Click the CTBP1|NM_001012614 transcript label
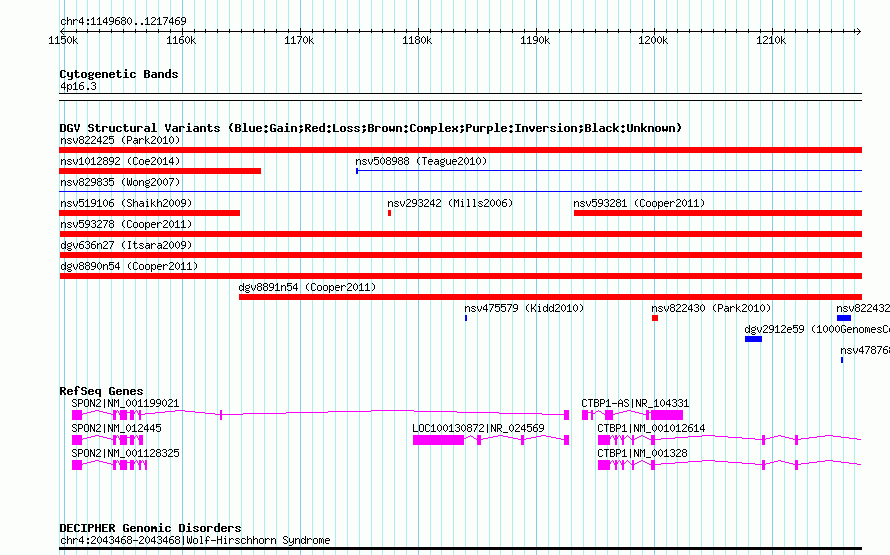Viewport: 890px width, 555px height. click(652, 428)
